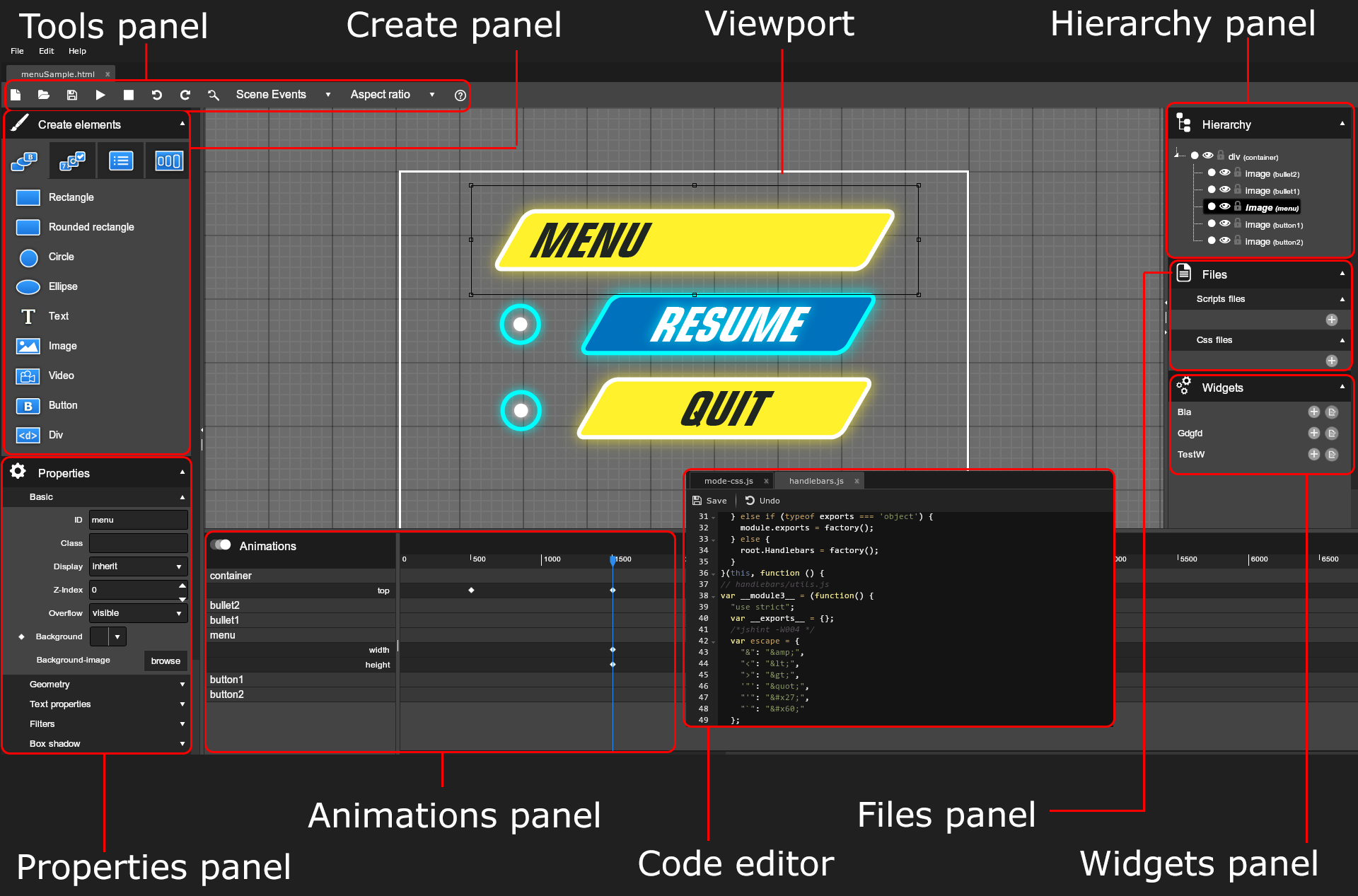
Task: Click the browse button for Background-image
Action: [x=166, y=661]
